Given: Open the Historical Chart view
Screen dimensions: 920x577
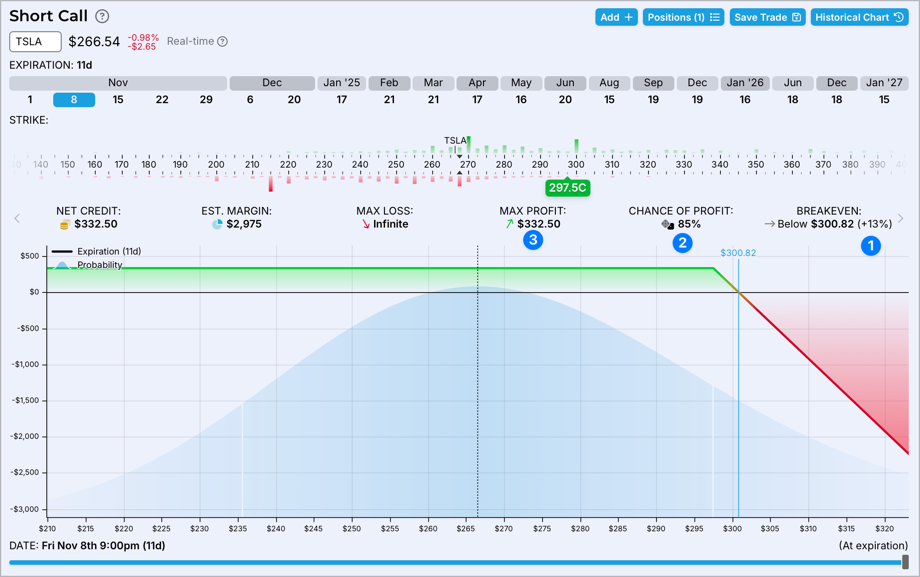Looking at the screenshot, I should 860,17.
